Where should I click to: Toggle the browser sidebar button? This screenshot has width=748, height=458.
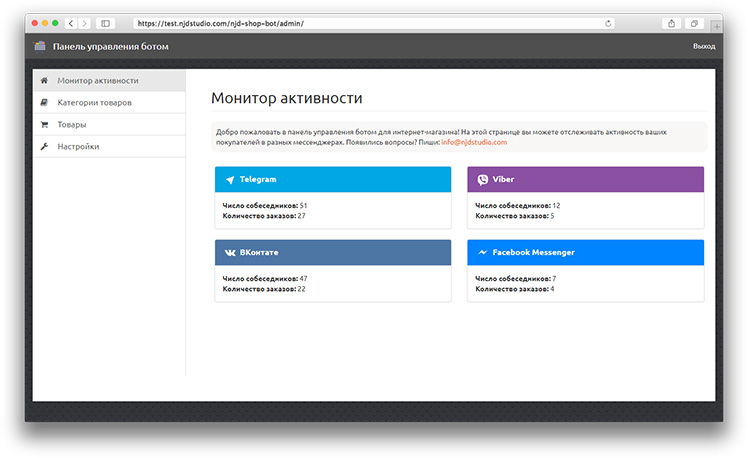click(x=105, y=23)
